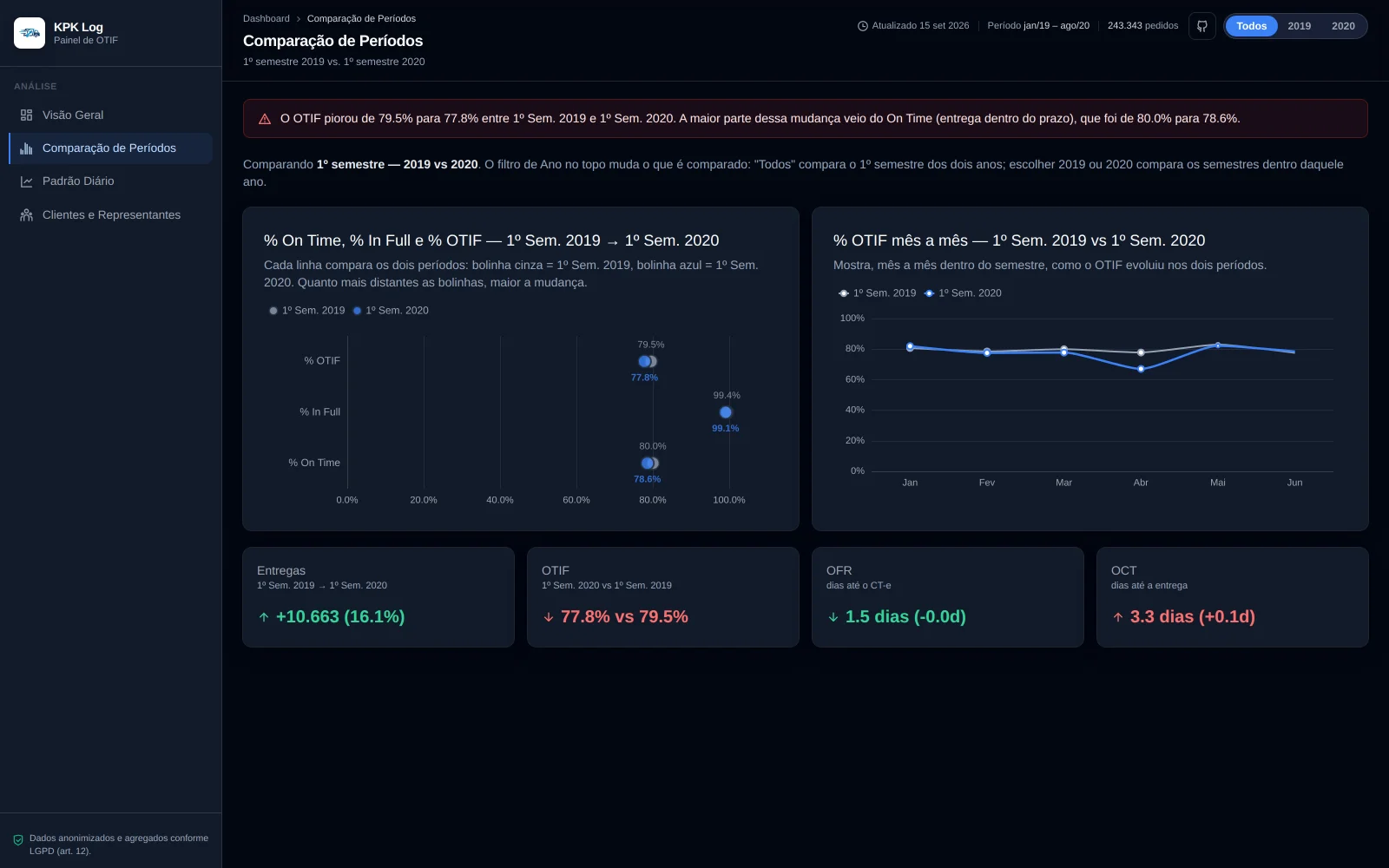The width and height of the screenshot is (1389, 868).
Task: Click the OCT 3.3 dias (+0.1d) value
Action: coord(1193,617)
